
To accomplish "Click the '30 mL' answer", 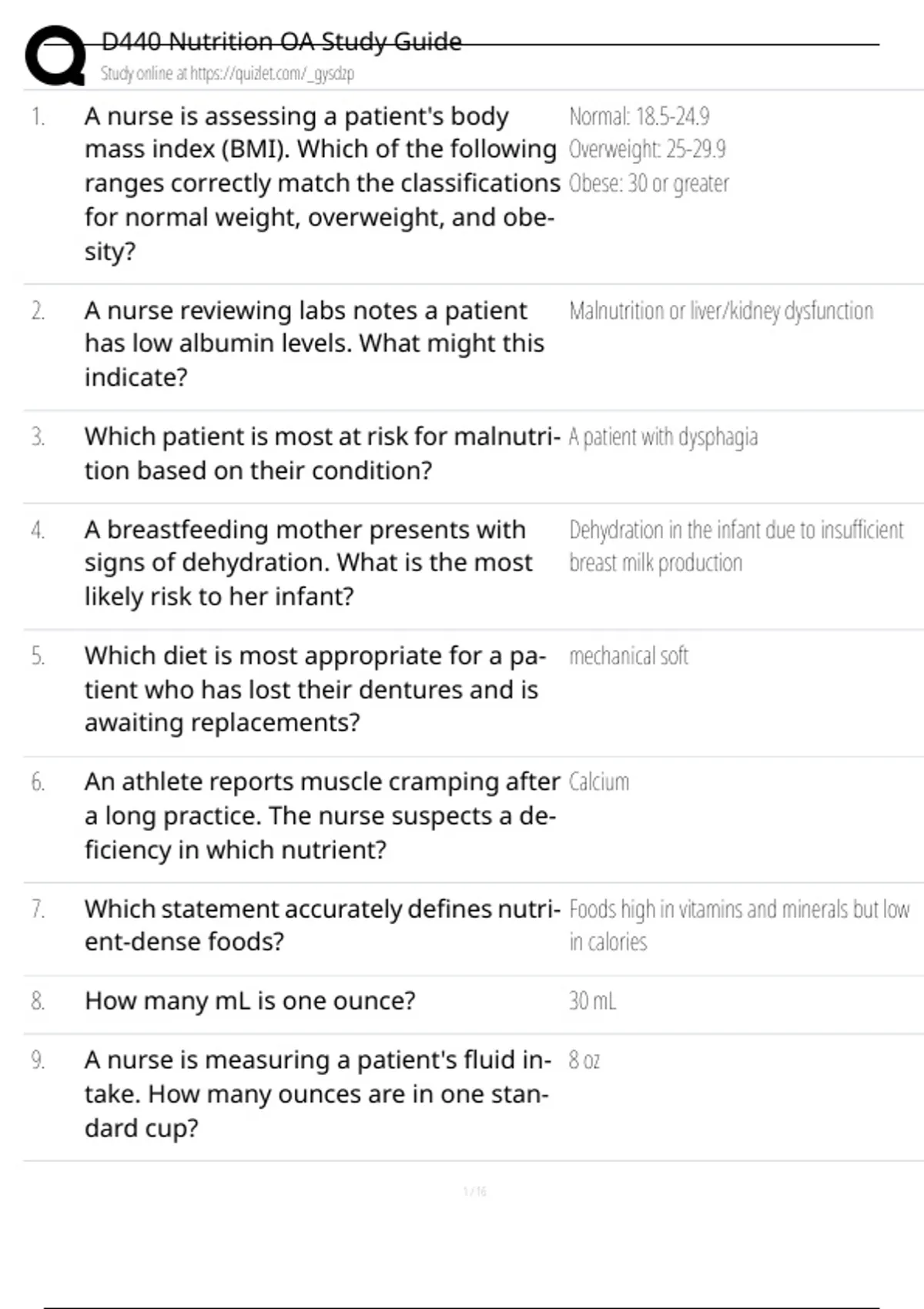I will click(592, 1001).
